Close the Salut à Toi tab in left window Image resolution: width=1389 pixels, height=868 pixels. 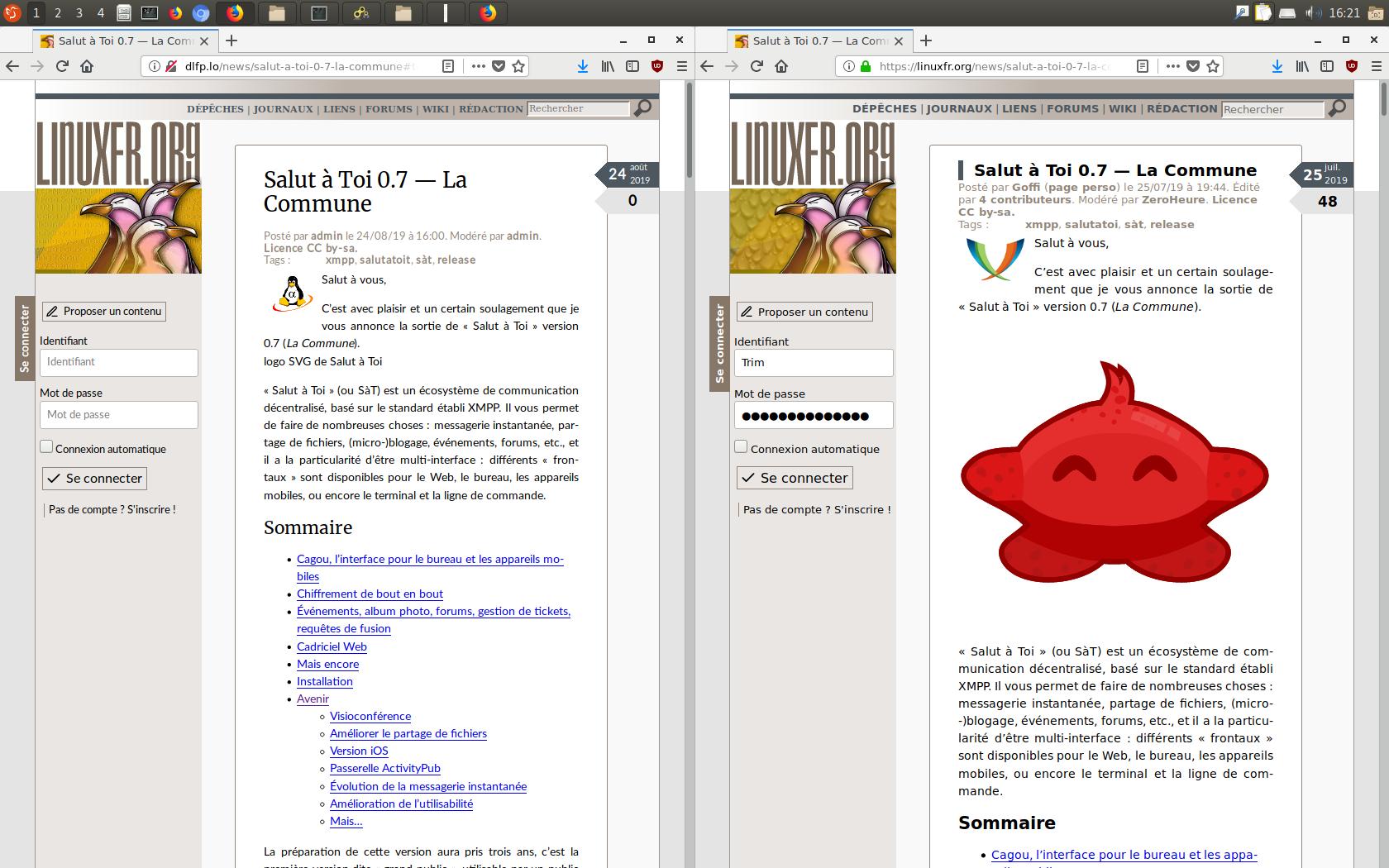206,41
